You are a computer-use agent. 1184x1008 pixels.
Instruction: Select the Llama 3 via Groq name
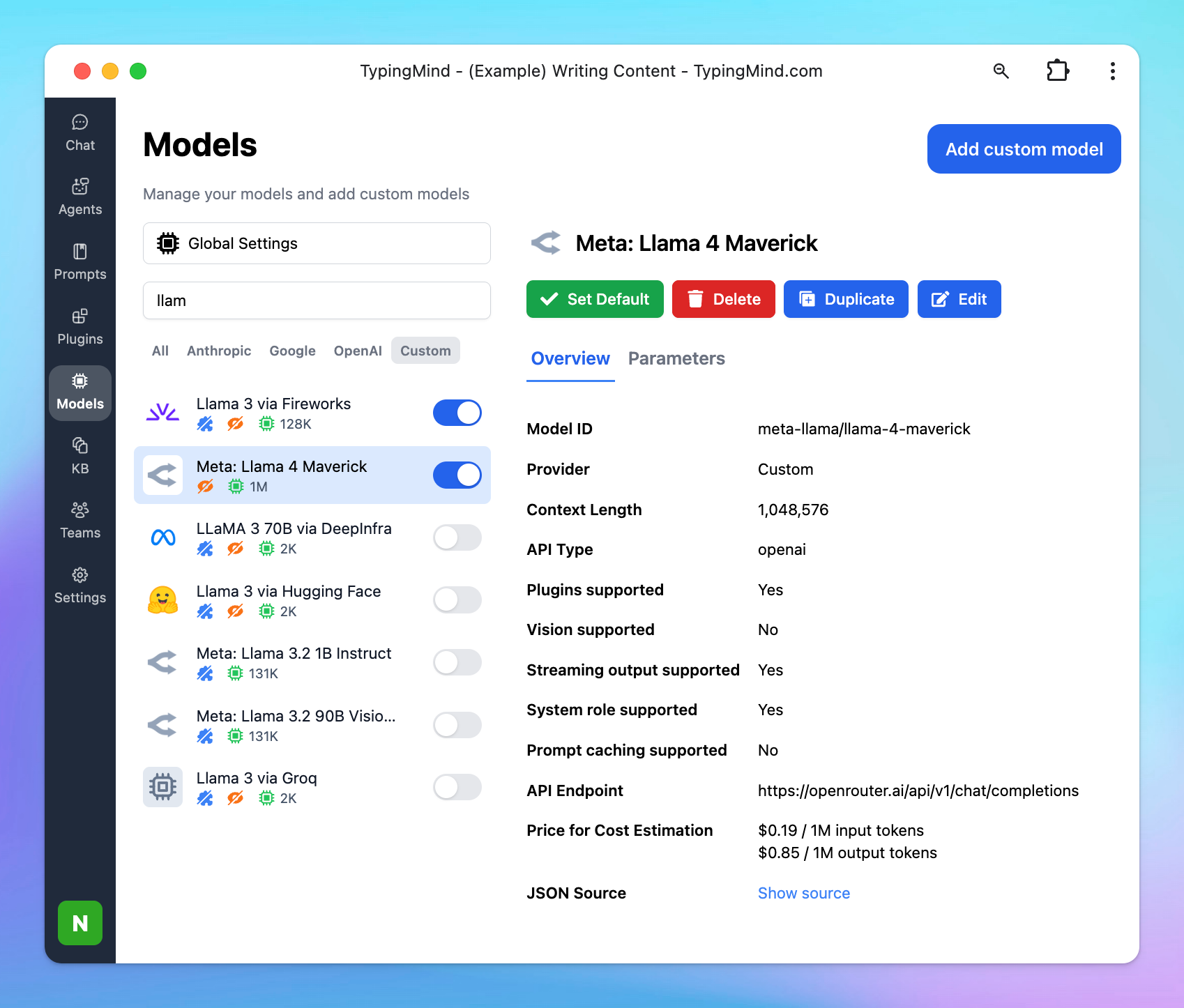coord(257,778)
